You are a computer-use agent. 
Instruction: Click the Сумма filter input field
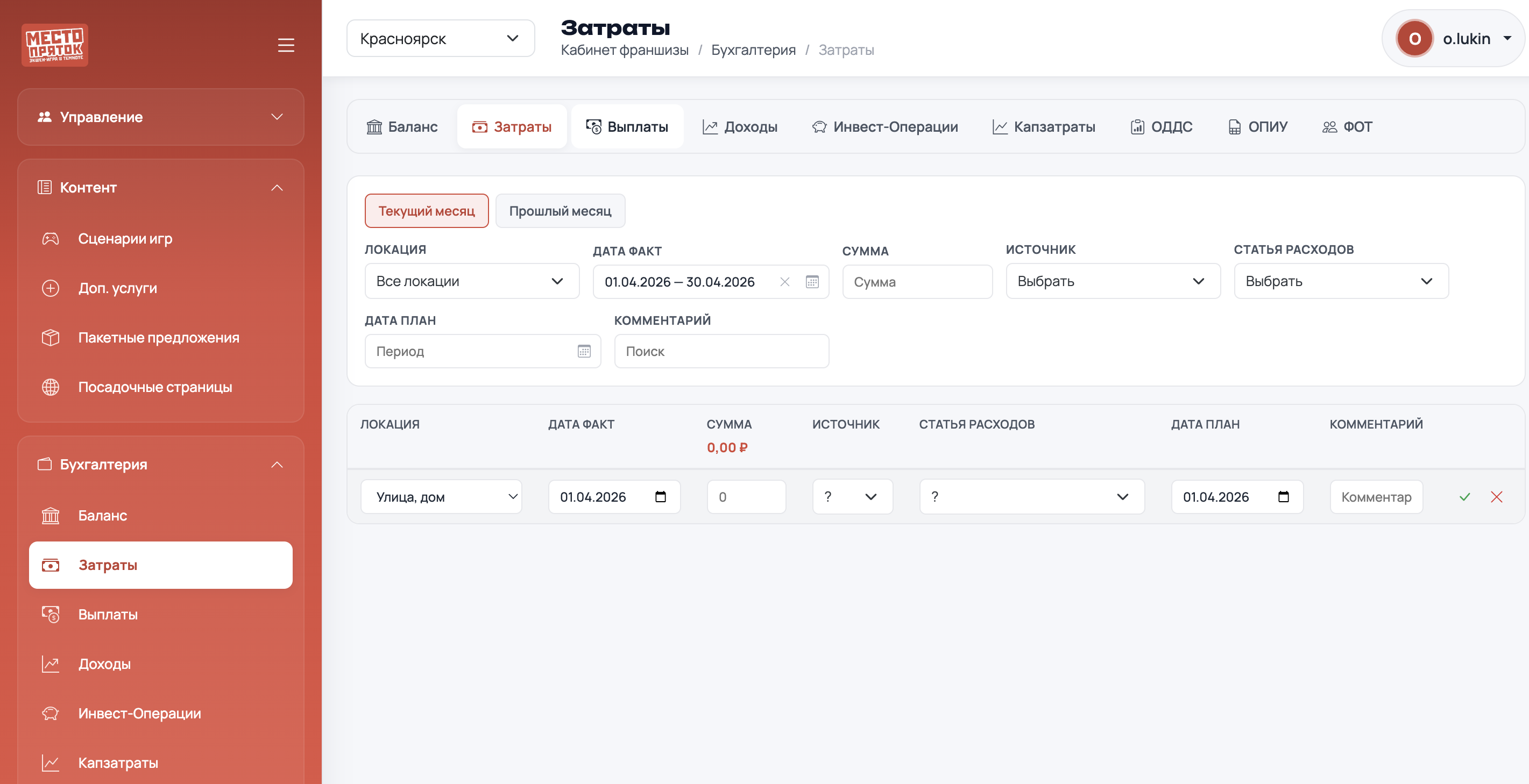point(916,282)
